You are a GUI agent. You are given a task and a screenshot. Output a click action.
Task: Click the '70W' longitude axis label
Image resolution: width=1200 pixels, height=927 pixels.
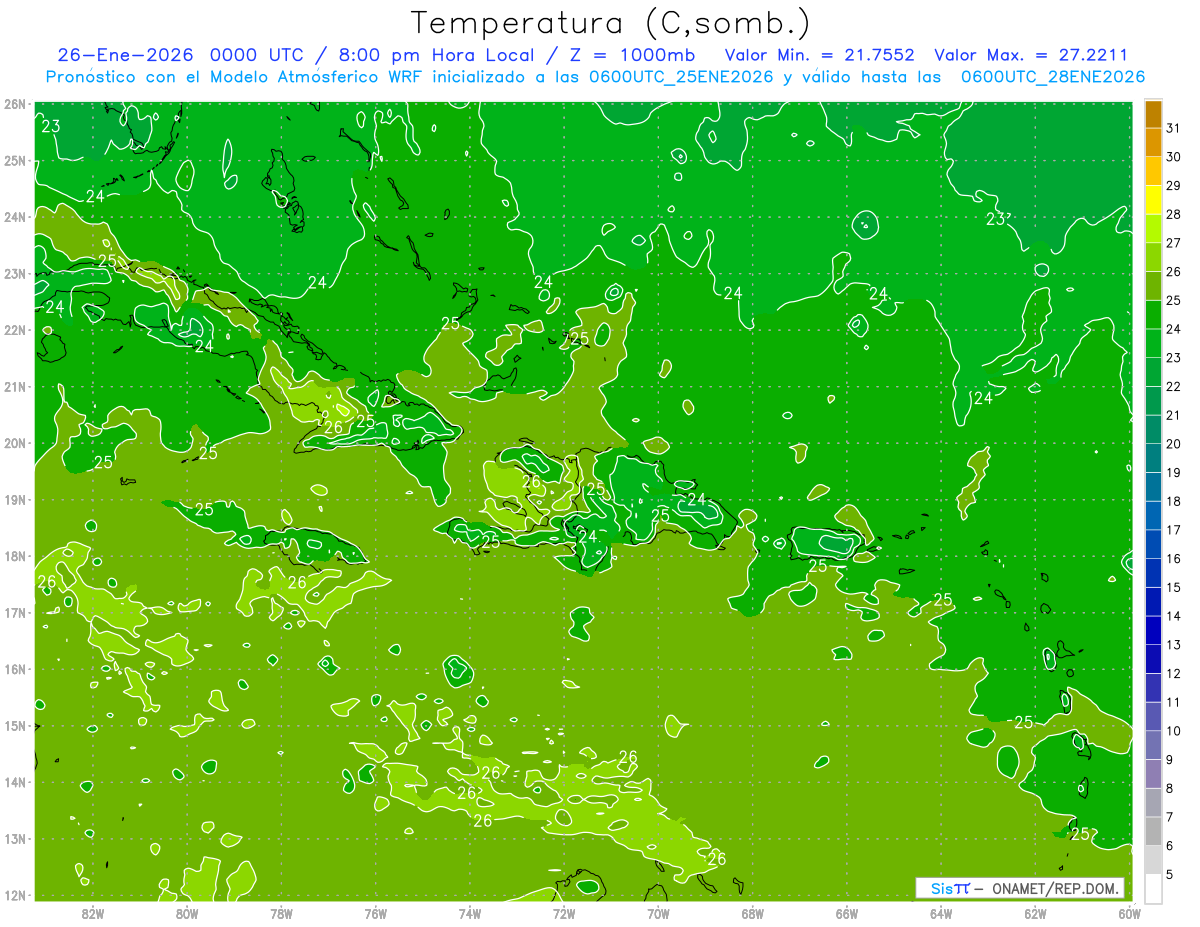(x=658, y=913)
